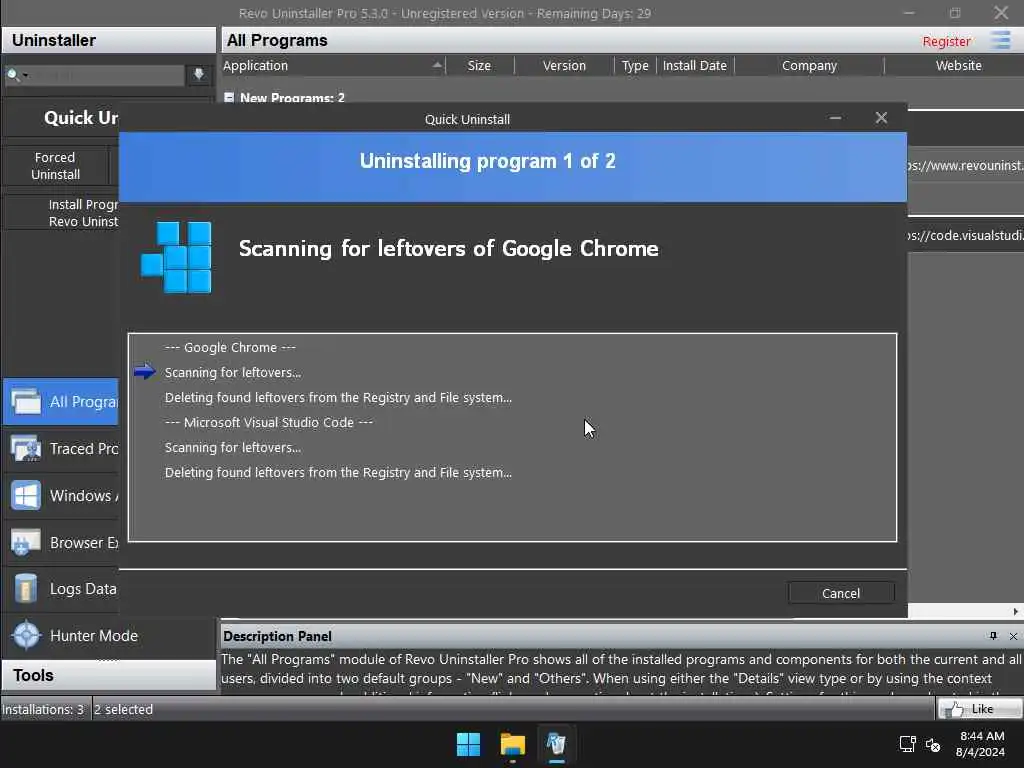Expand the Uninstaller section header

click(108, 40)
